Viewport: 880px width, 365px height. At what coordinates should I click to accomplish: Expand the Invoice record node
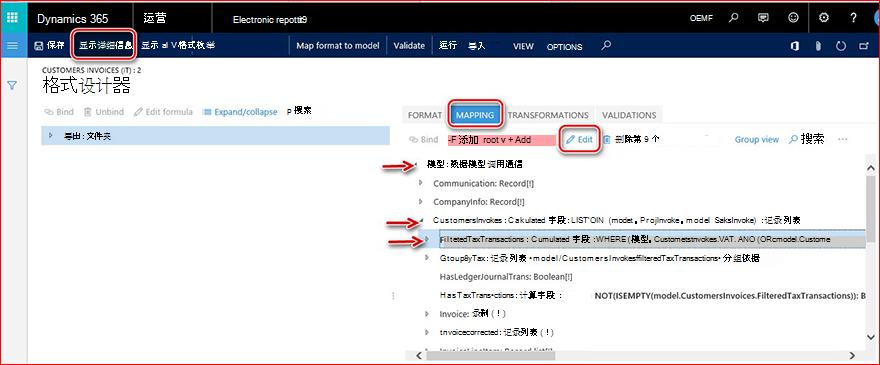pos(427,314)
